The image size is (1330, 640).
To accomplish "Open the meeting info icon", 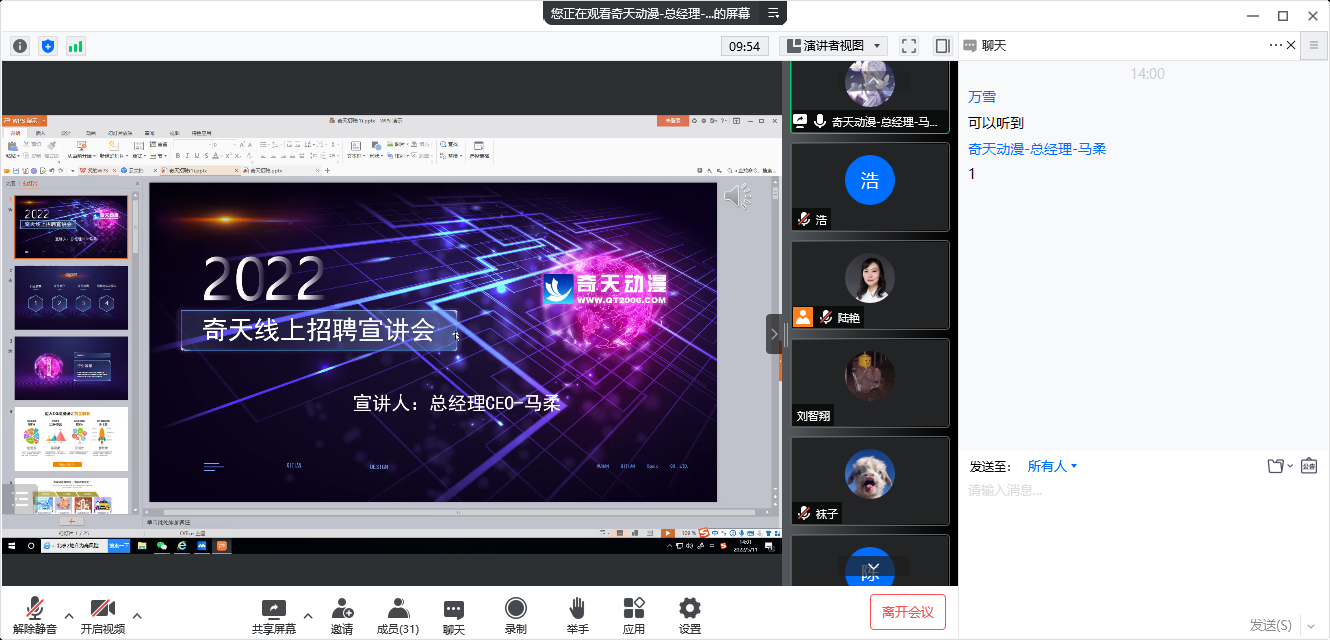I will (20, 46).
